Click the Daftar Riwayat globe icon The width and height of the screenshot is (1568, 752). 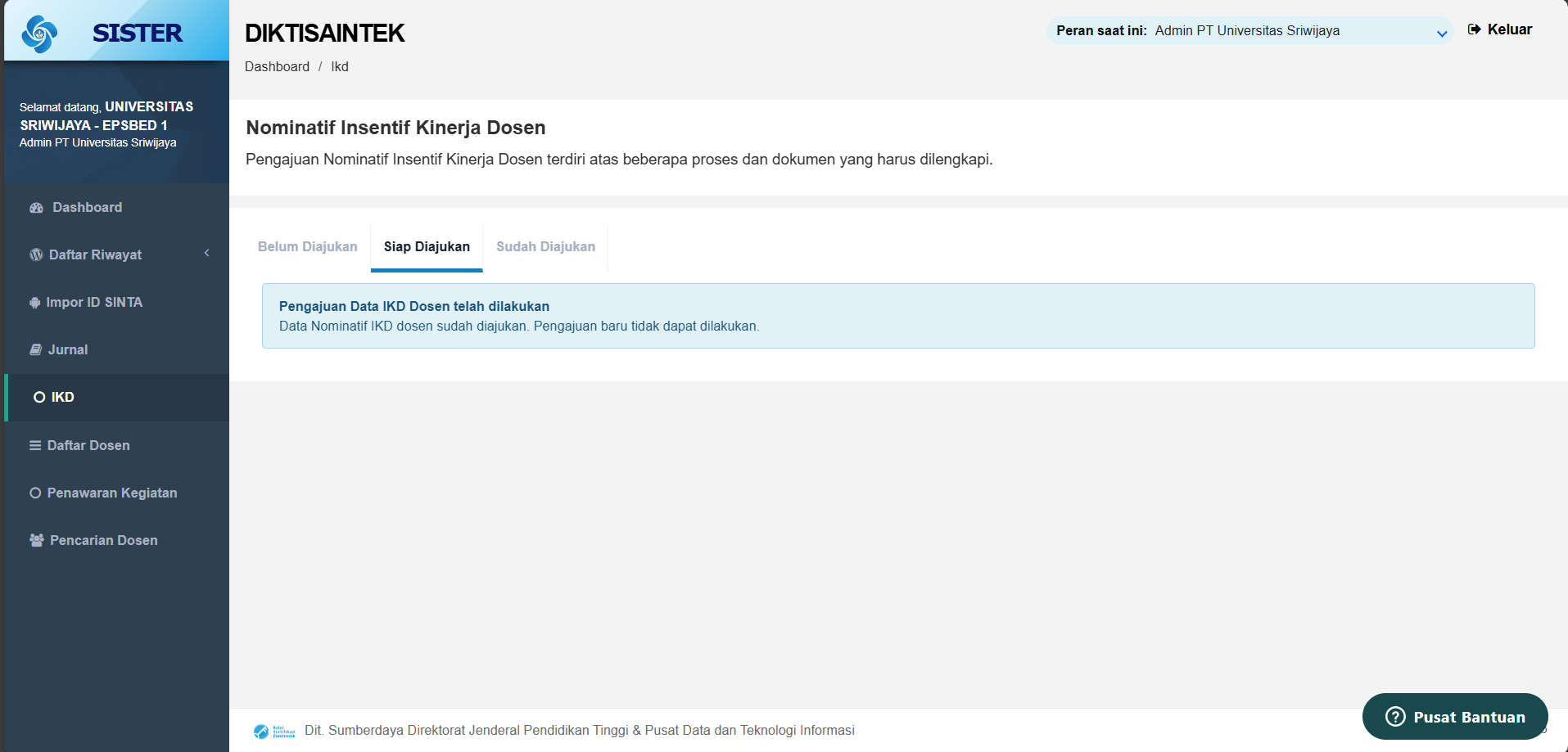(36, 255)
